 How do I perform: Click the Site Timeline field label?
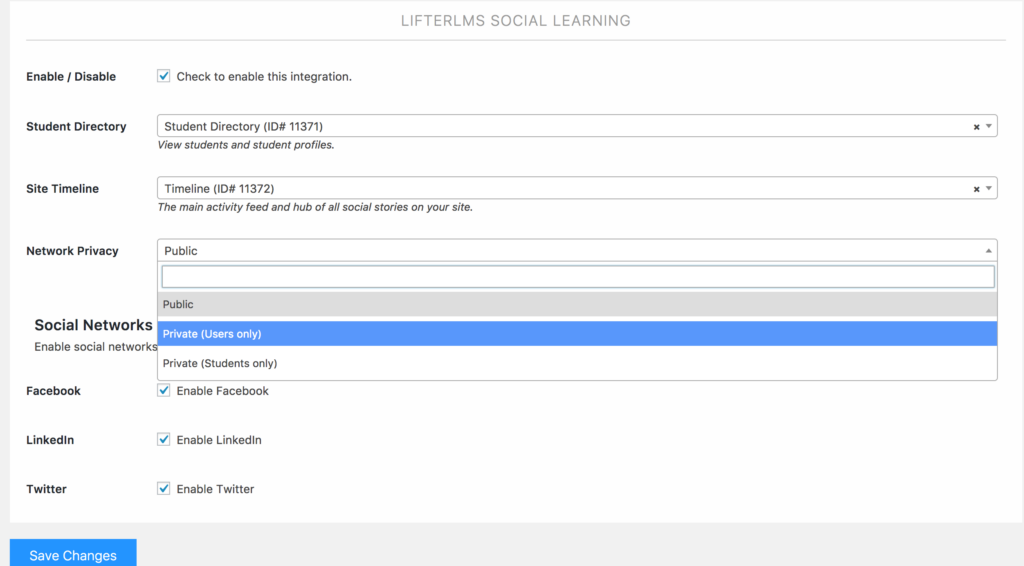click(63, 188)
